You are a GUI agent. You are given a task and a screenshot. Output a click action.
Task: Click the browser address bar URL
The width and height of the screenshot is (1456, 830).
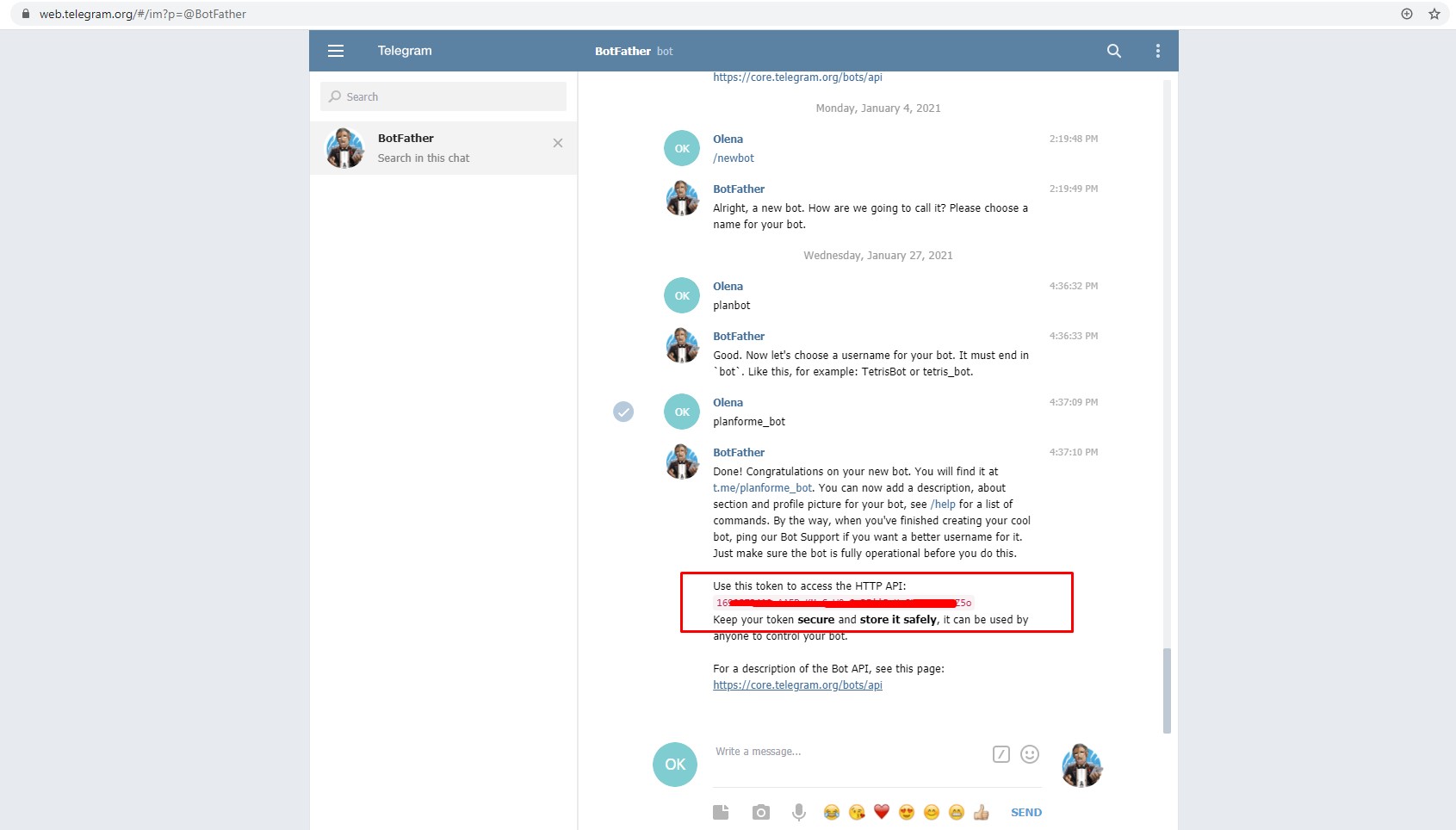pyautogui.click(x=143, y=14)
